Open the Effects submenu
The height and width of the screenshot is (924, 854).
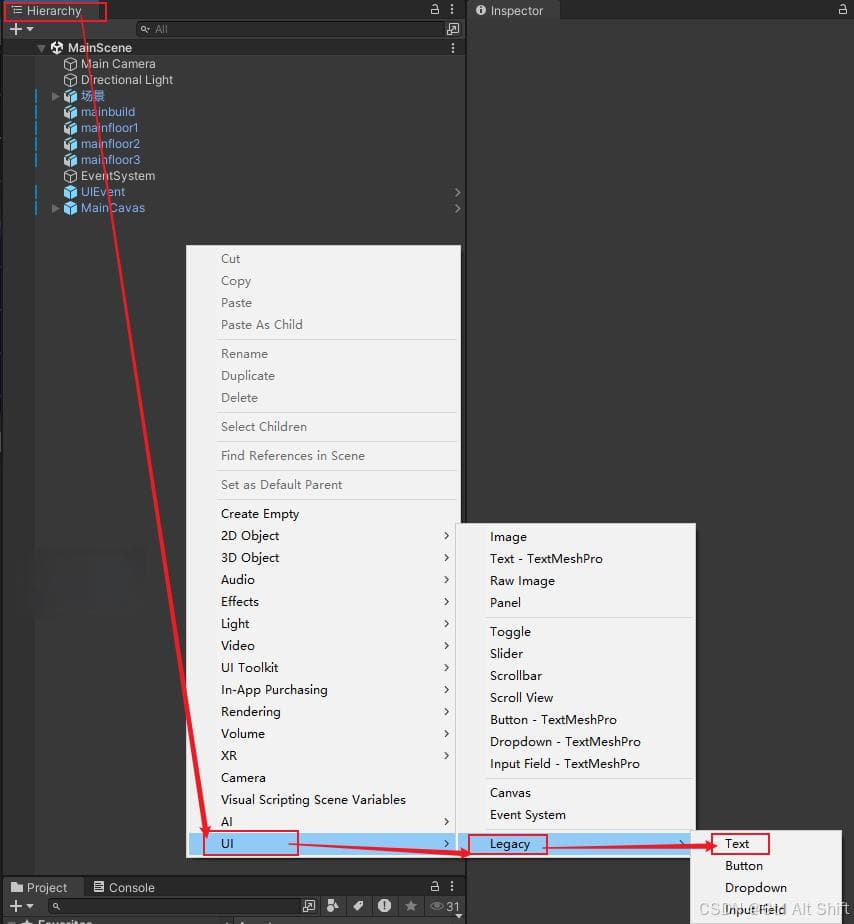[322, 602]
